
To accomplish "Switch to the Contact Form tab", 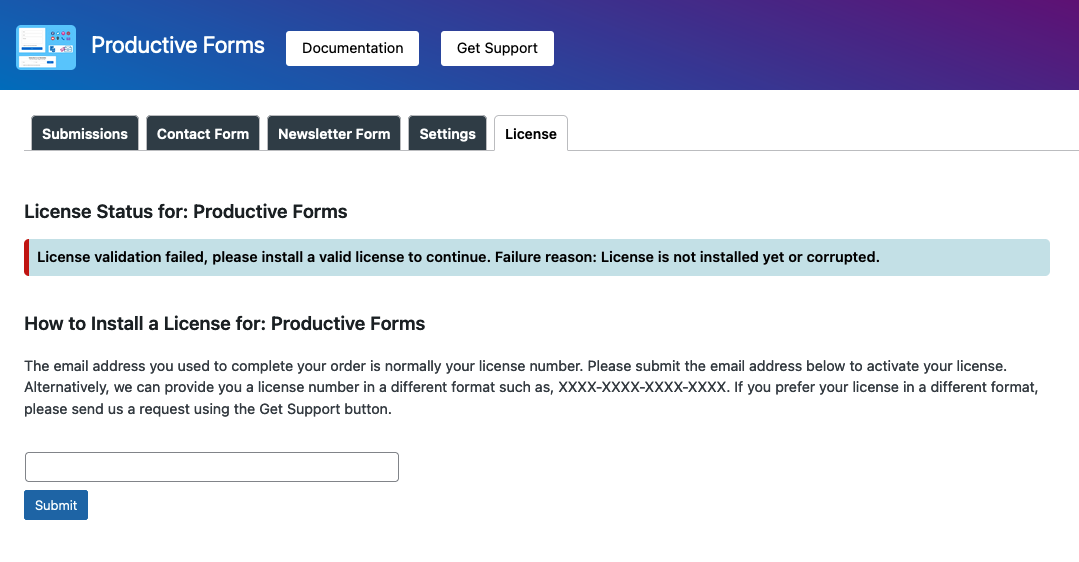I will [203, 133].
